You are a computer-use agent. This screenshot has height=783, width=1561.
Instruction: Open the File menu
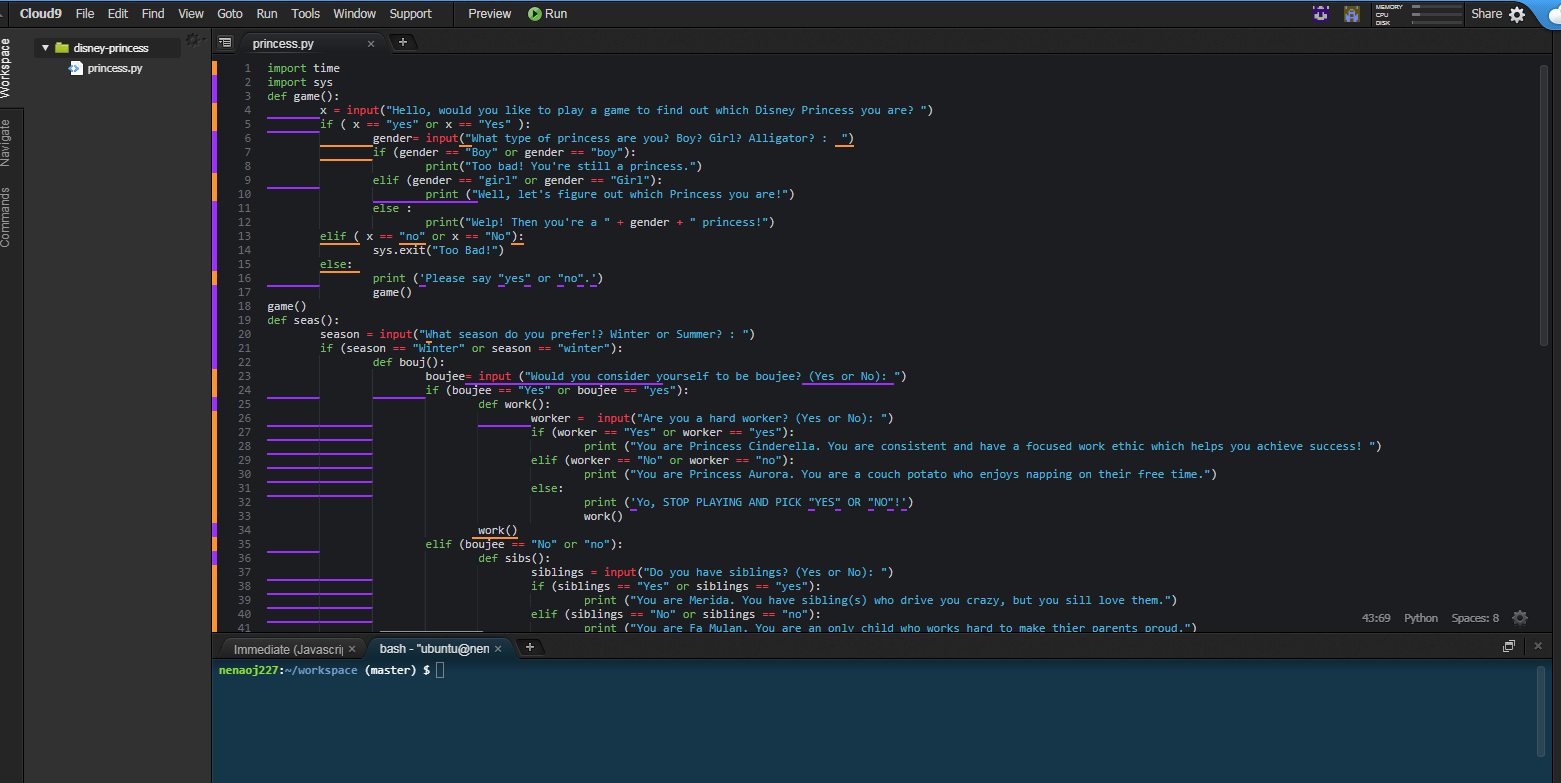tap(85, 14)
